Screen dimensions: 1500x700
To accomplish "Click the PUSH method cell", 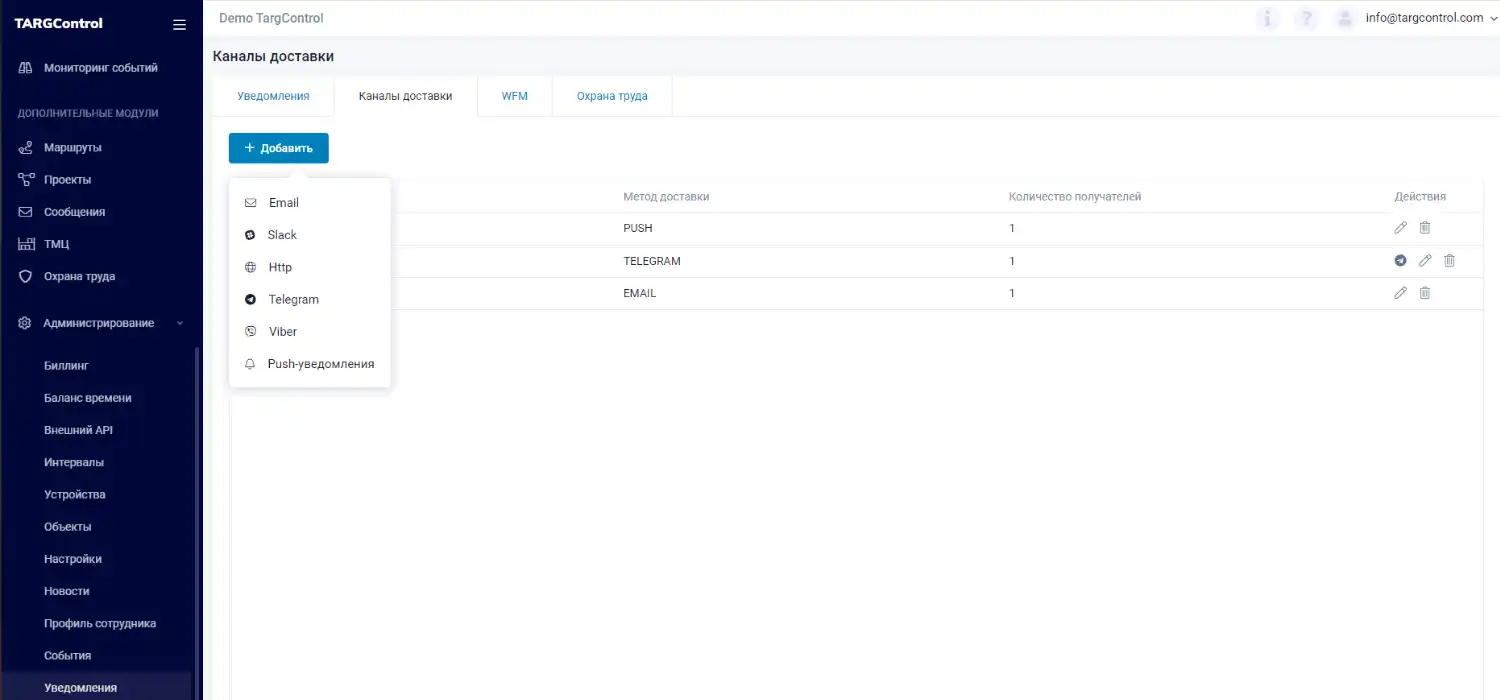I will (x=638, y=228).
